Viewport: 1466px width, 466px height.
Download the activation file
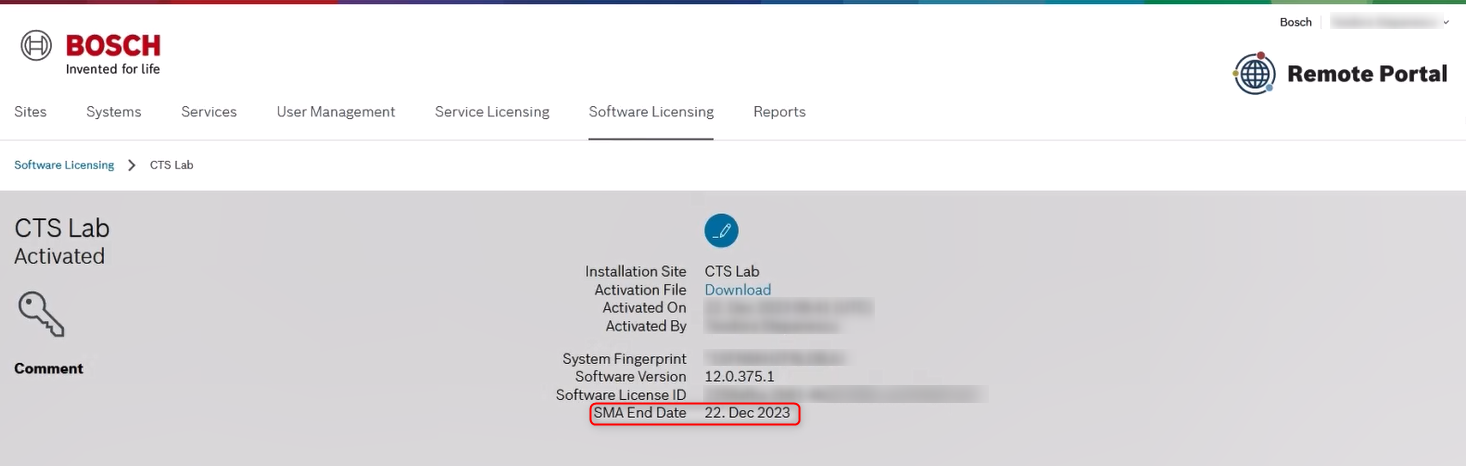click(738, 290)
